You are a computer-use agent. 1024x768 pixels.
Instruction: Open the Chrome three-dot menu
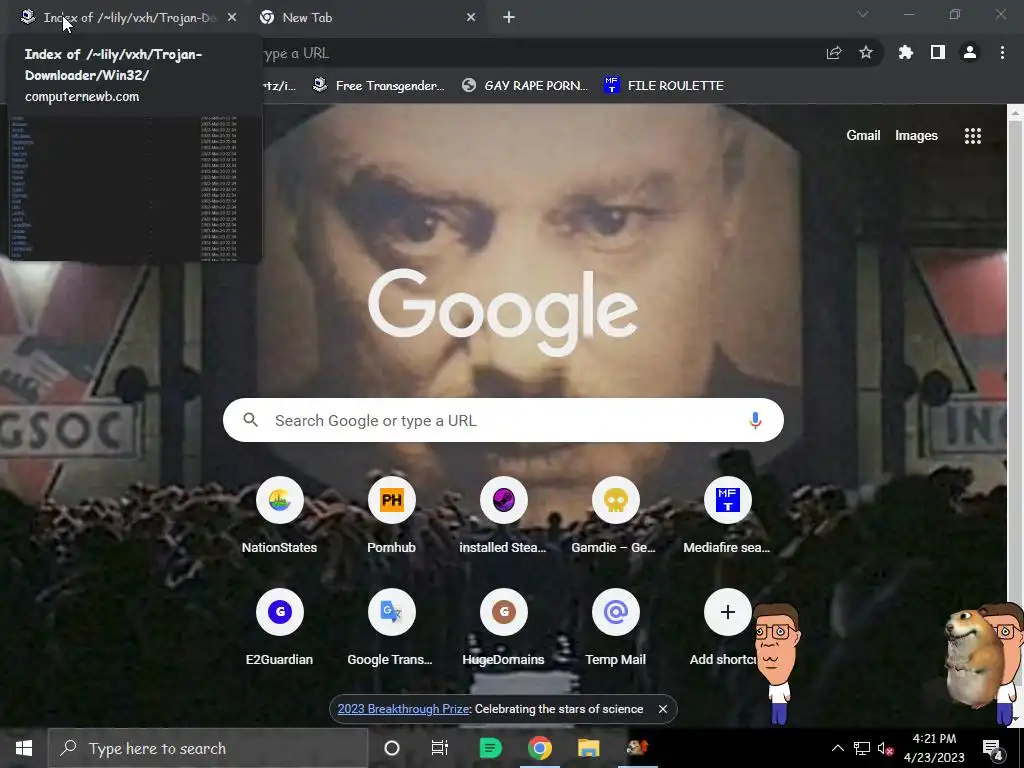(1002, 53)
